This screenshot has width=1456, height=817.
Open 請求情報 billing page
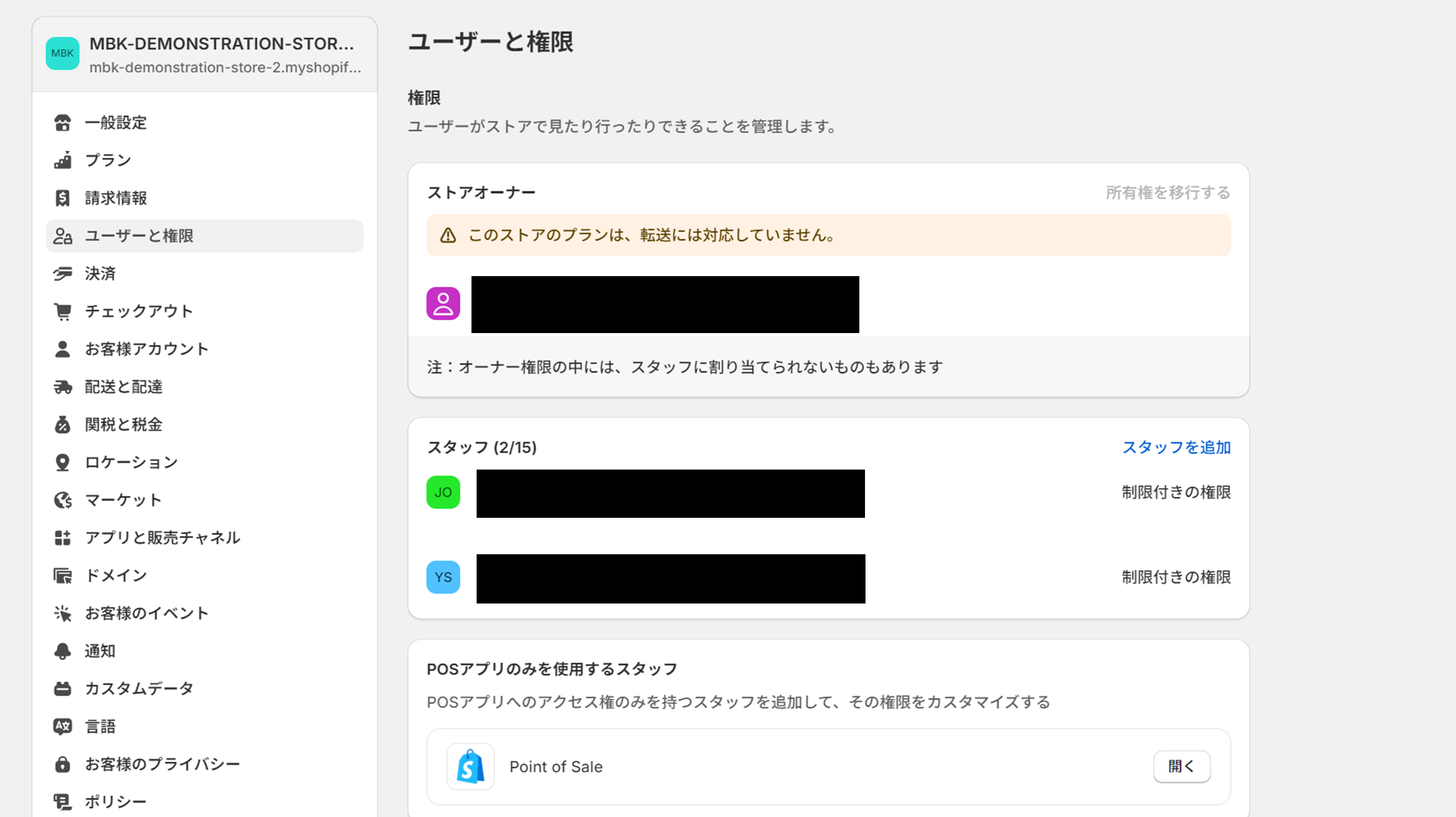point(116,199)
